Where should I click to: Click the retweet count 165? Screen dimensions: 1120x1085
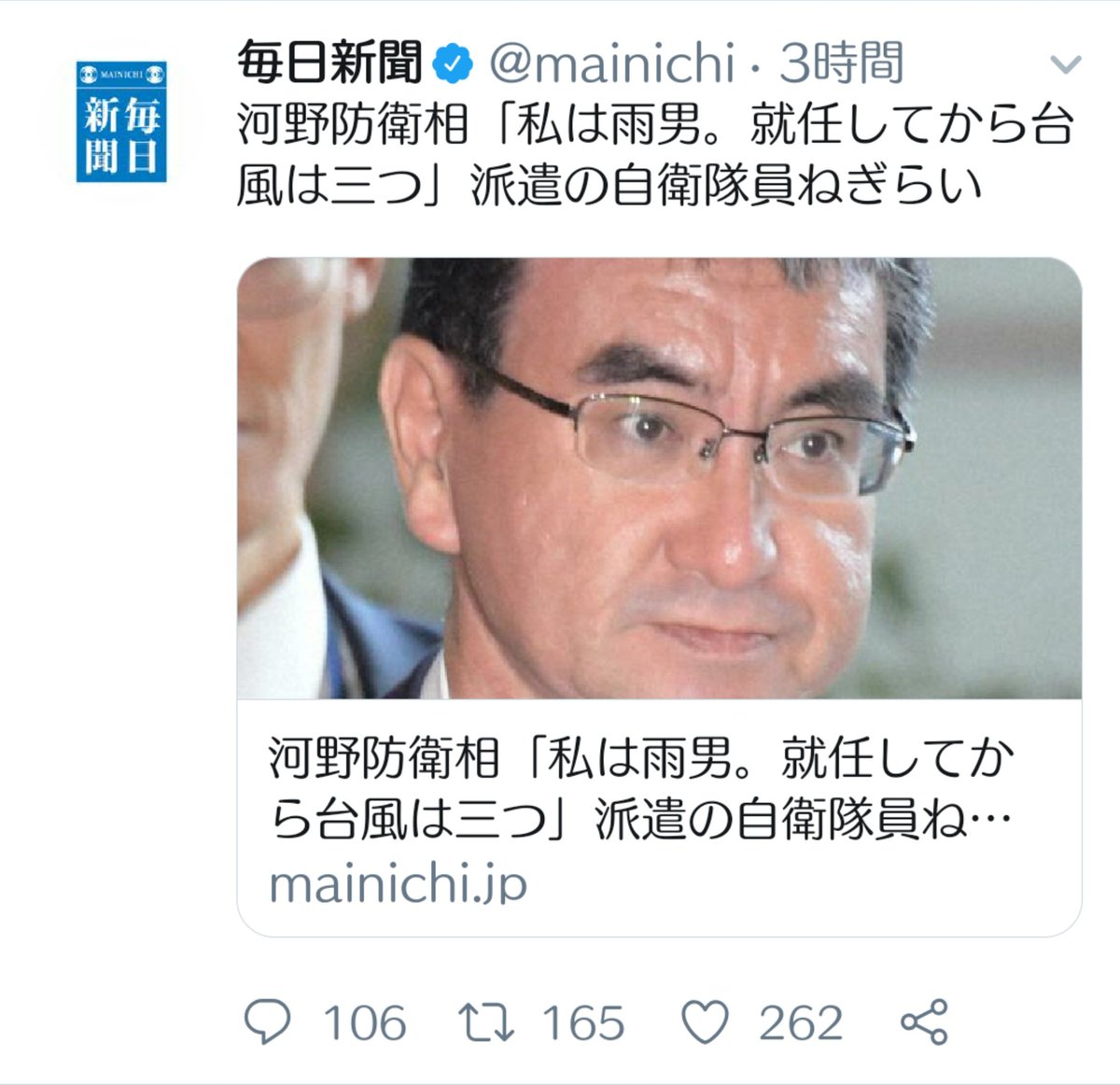[583, 1023]
